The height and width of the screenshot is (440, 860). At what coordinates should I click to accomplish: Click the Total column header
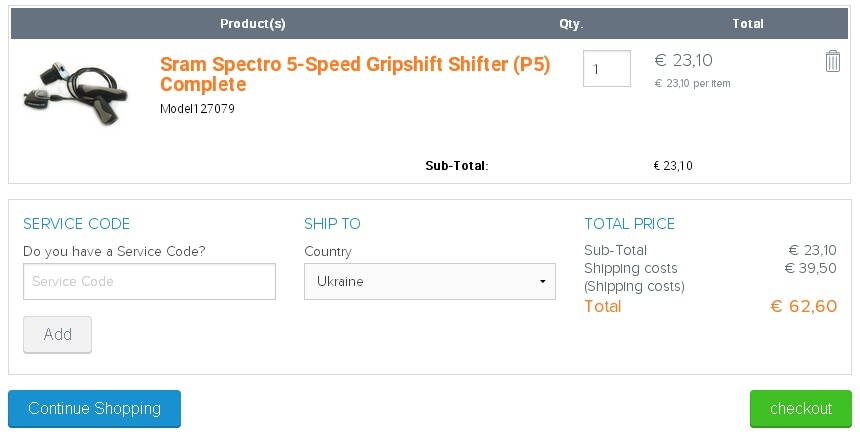747,23
